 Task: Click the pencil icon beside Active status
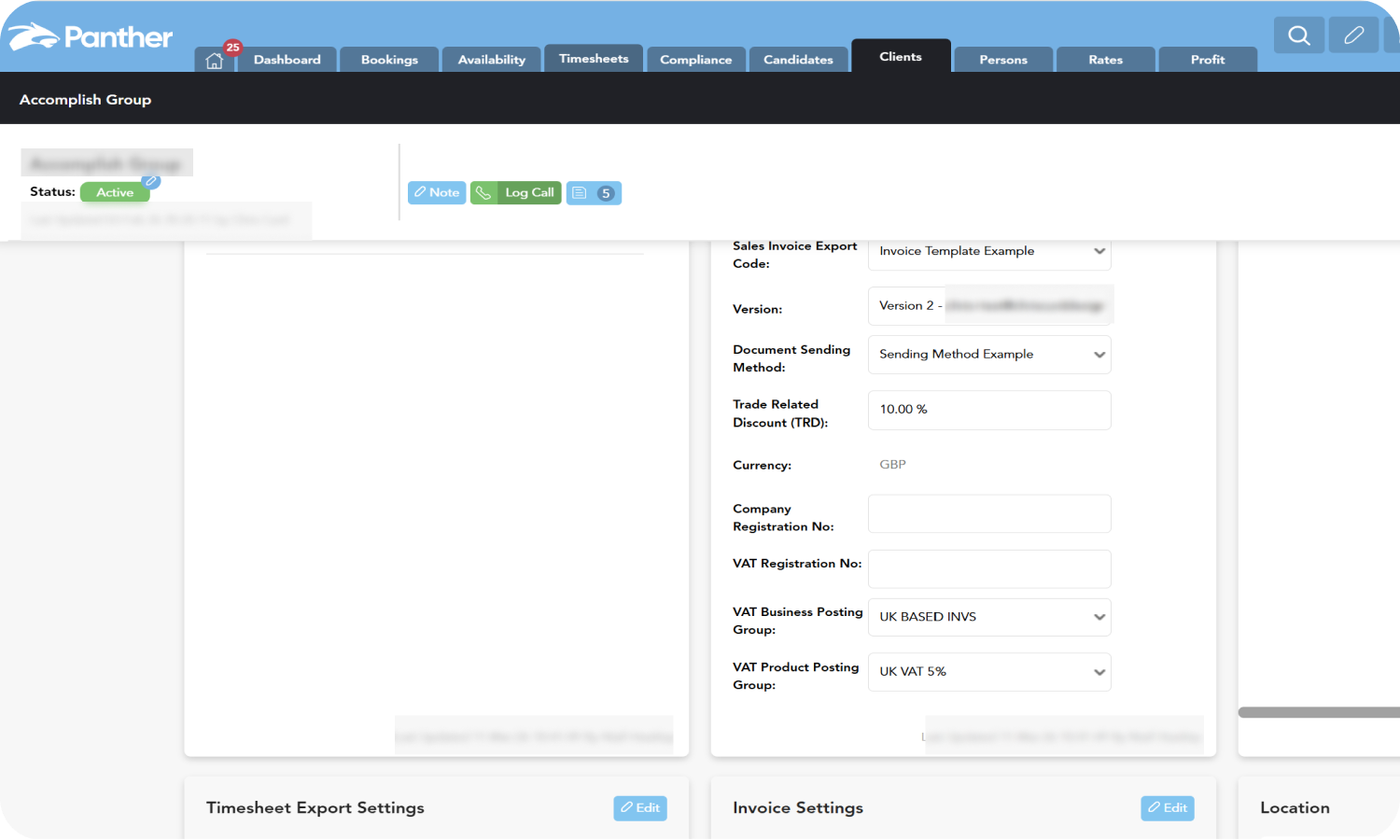(151, 181)
